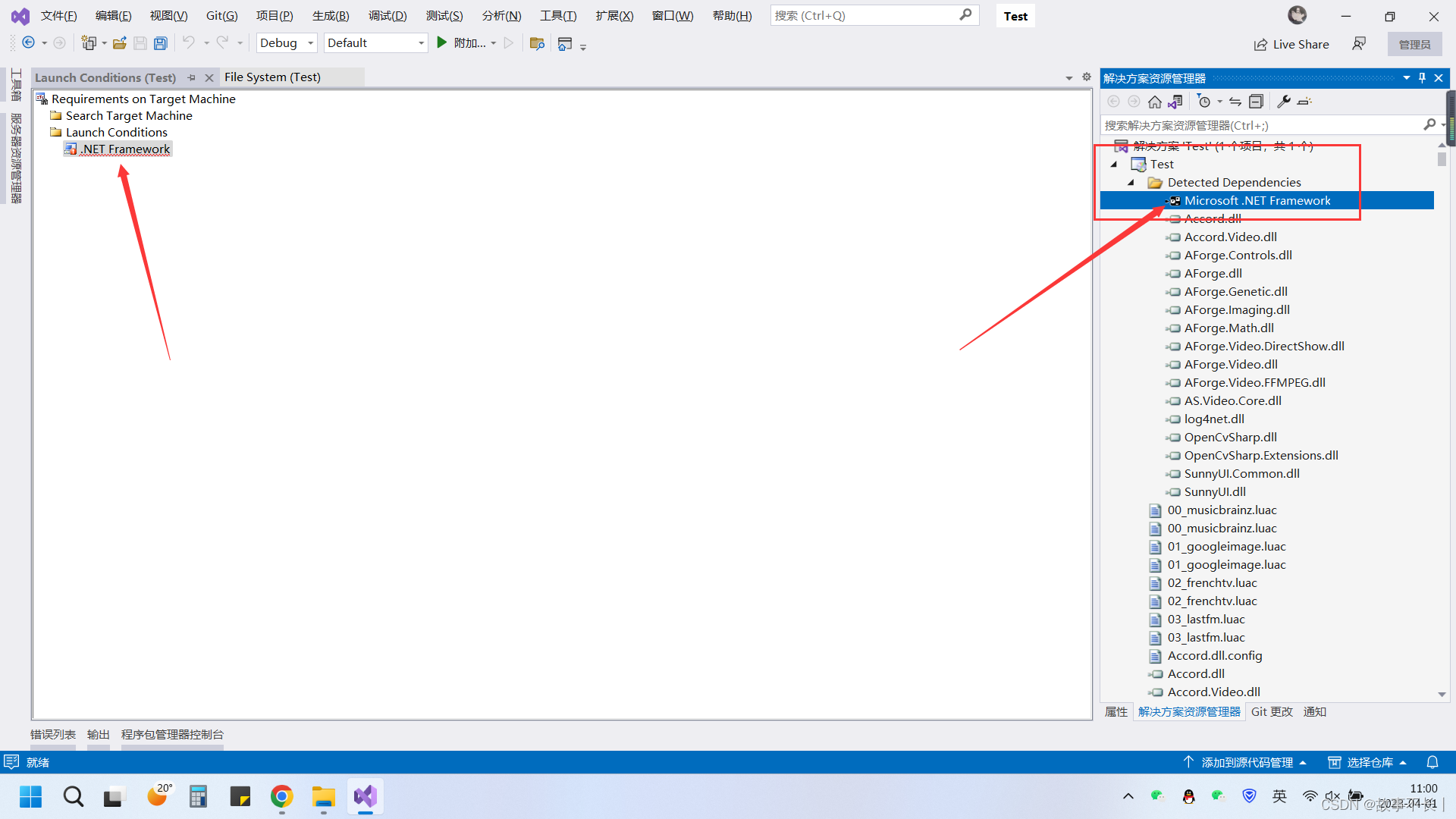Viewport: 1456px width, 819px height.
Task: Pin the Solution Explorer panel
Action: (1422, 78)
